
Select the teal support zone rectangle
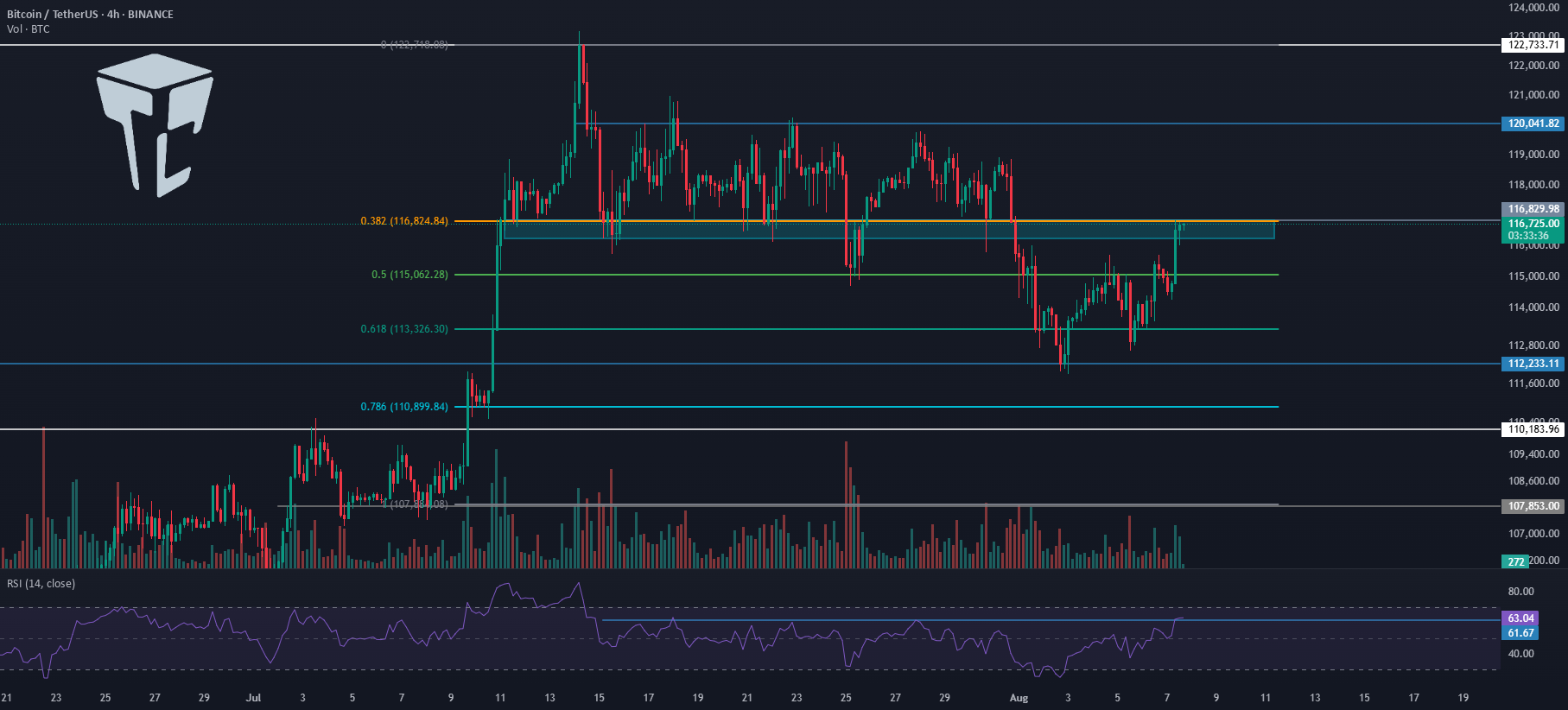coord(889,230)
